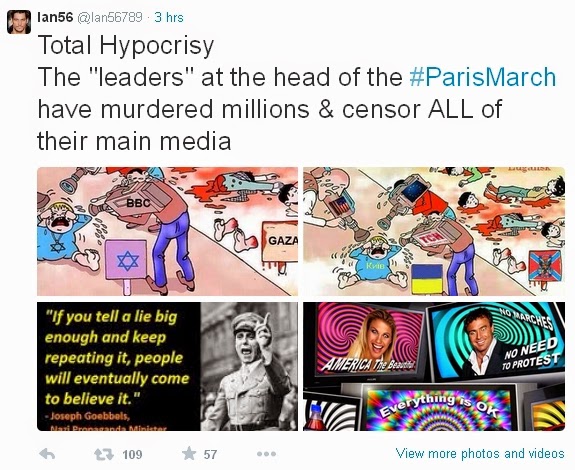Screen dimensions: 575x470
Task: Open Ian56's profile avatar picture
Action: (x=19, y=22)
